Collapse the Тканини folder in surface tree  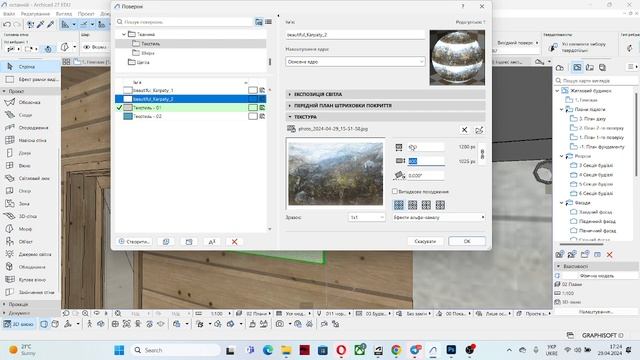click(124, 34)
